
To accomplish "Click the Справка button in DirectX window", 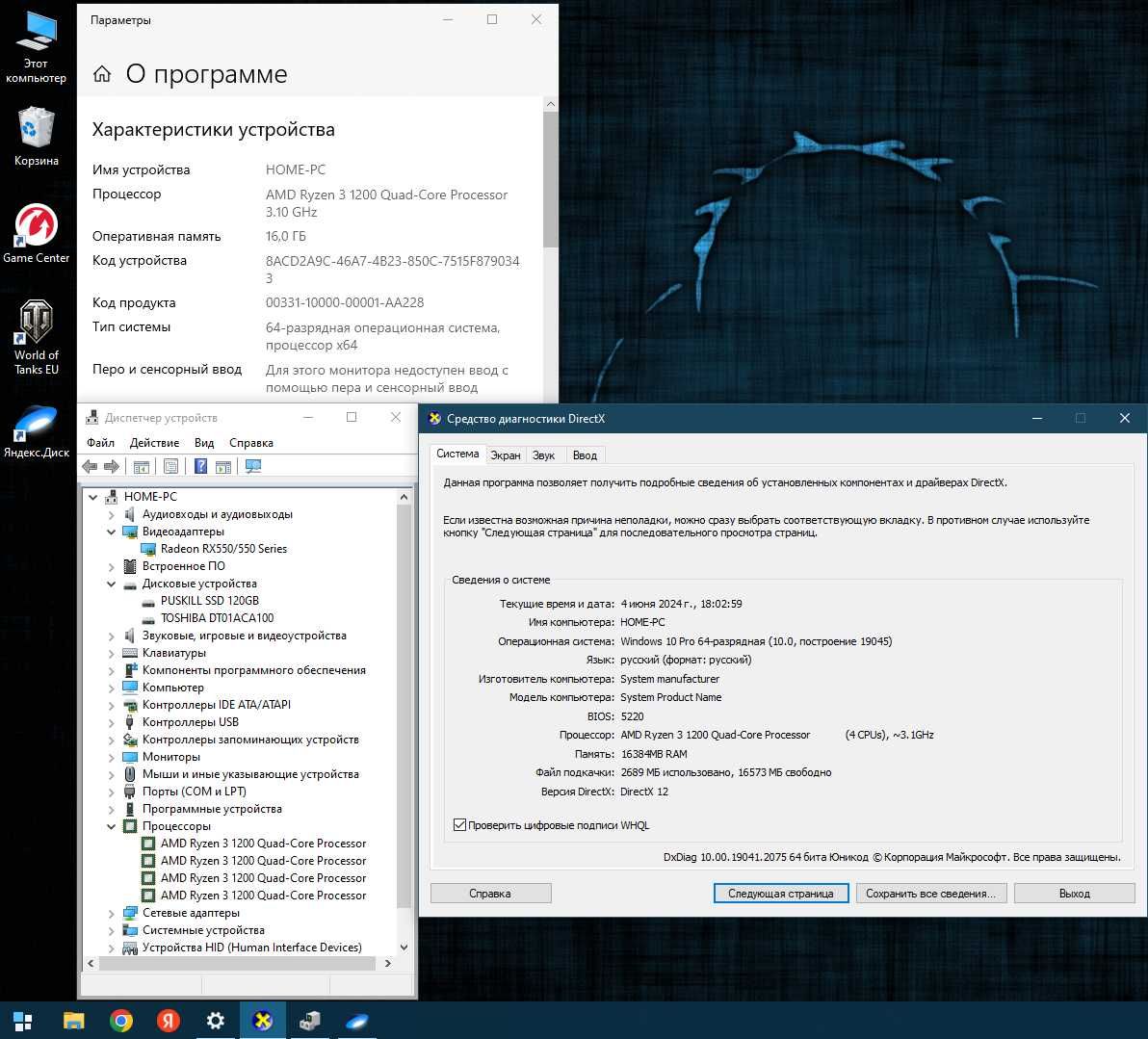I will tap(490, 894).
